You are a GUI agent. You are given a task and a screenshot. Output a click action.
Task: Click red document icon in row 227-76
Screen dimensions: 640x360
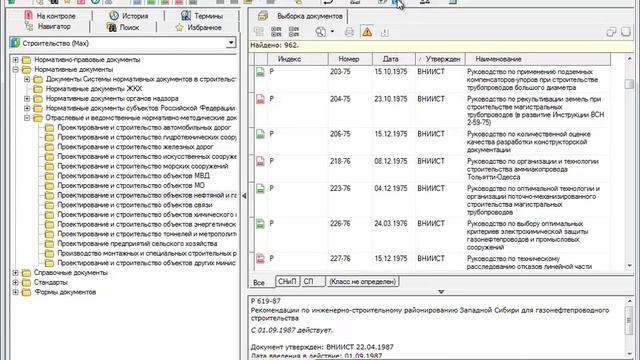(x=260, y=259)
